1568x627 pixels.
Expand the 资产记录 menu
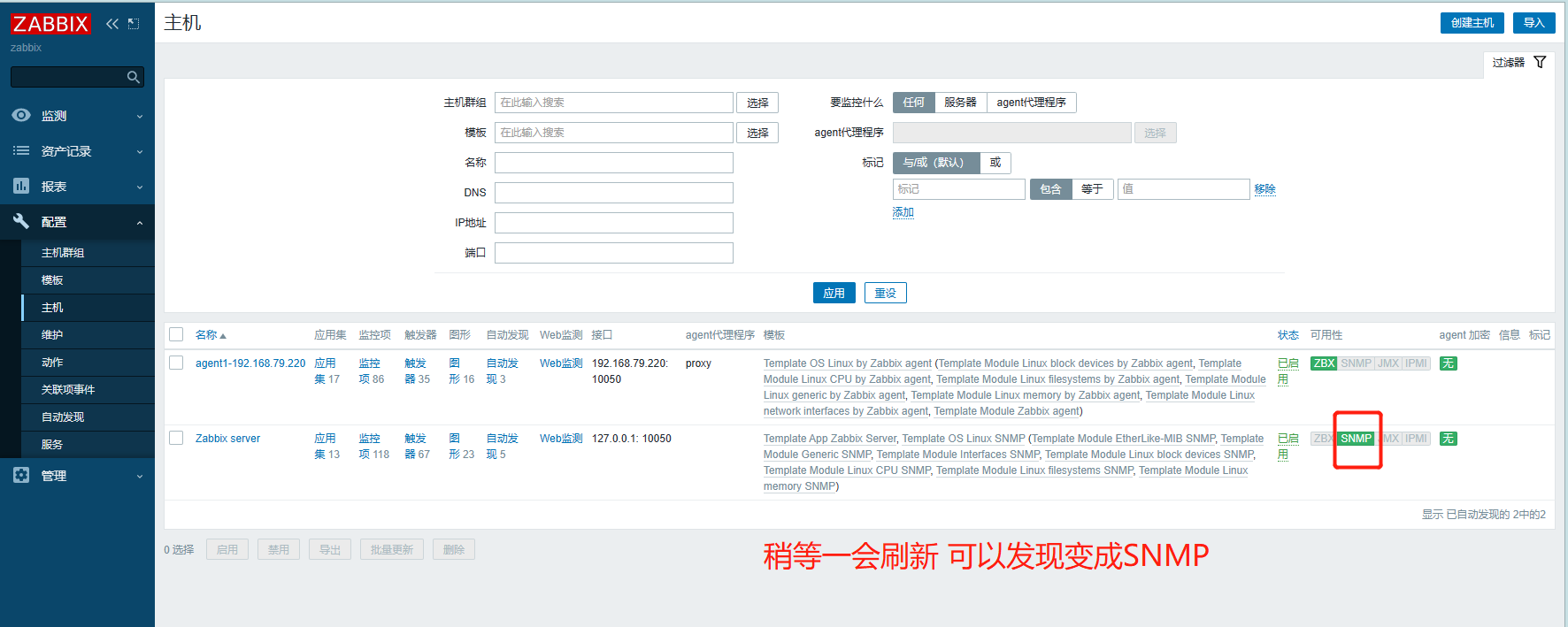[x=140, y=151]
